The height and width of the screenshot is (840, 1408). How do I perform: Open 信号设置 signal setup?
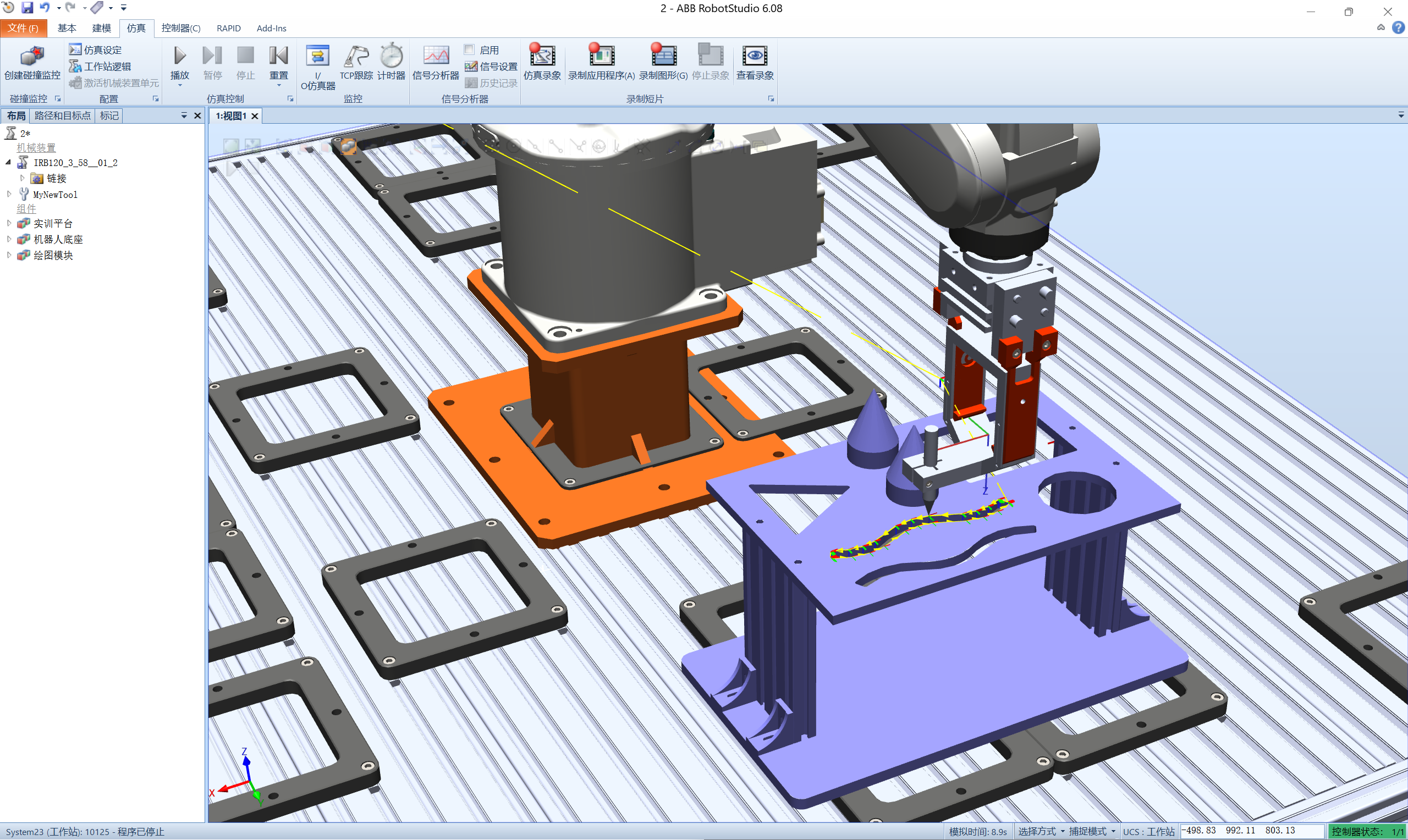tap(491, 66)
